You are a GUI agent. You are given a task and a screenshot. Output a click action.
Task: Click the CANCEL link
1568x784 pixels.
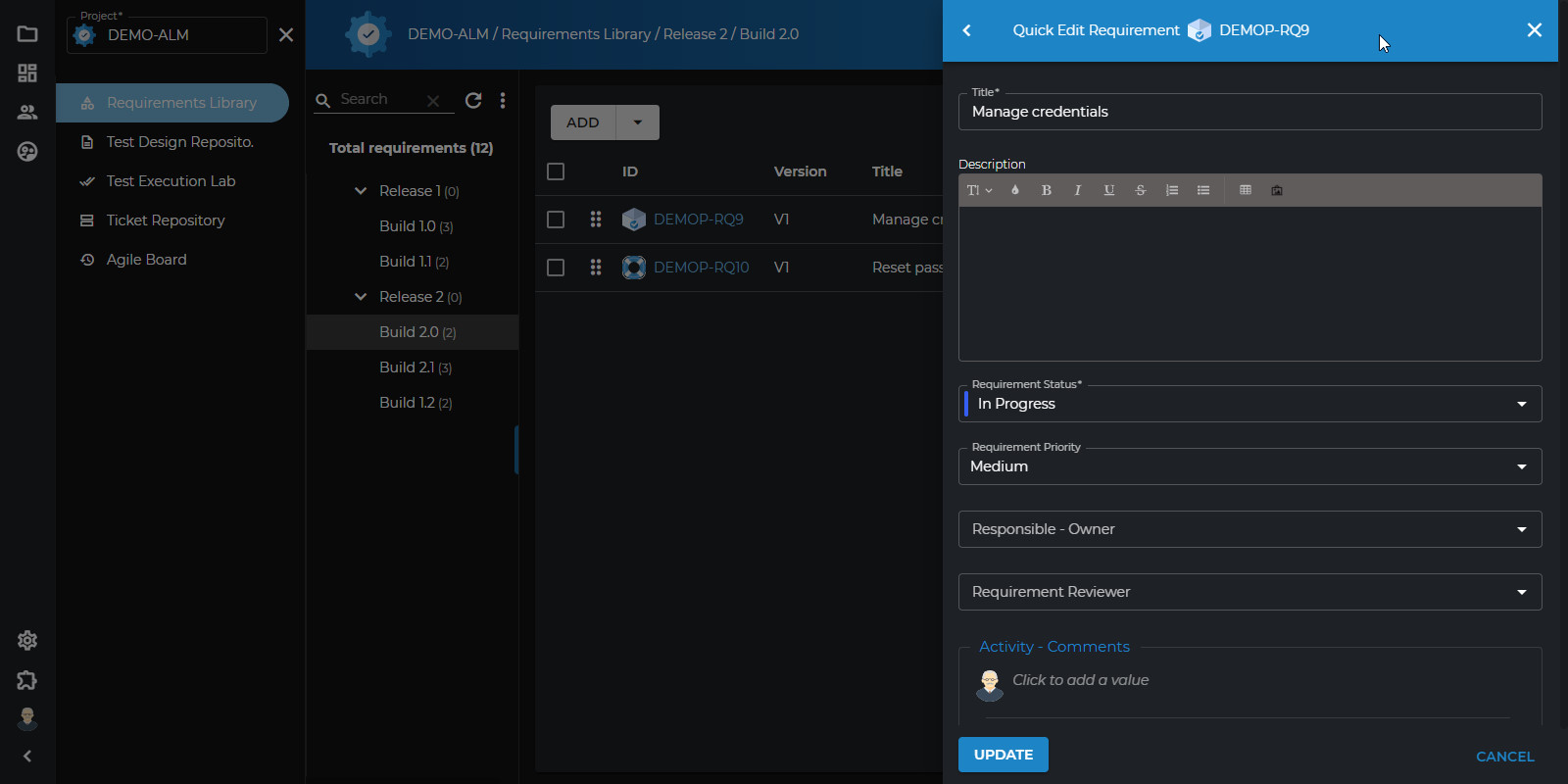[x=1505, y=757]
